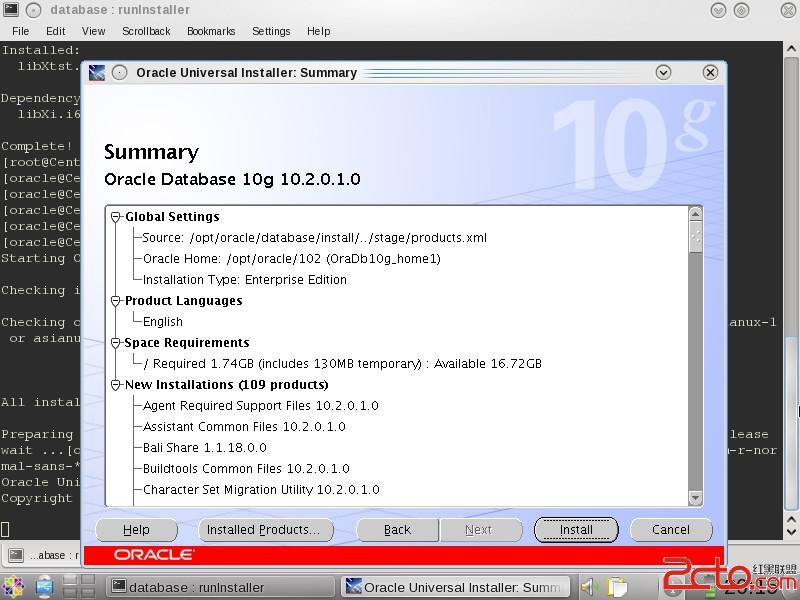The image size is (800, 600).
Task: Click the 'Product Languages' heading label
Action: point(184,301)
